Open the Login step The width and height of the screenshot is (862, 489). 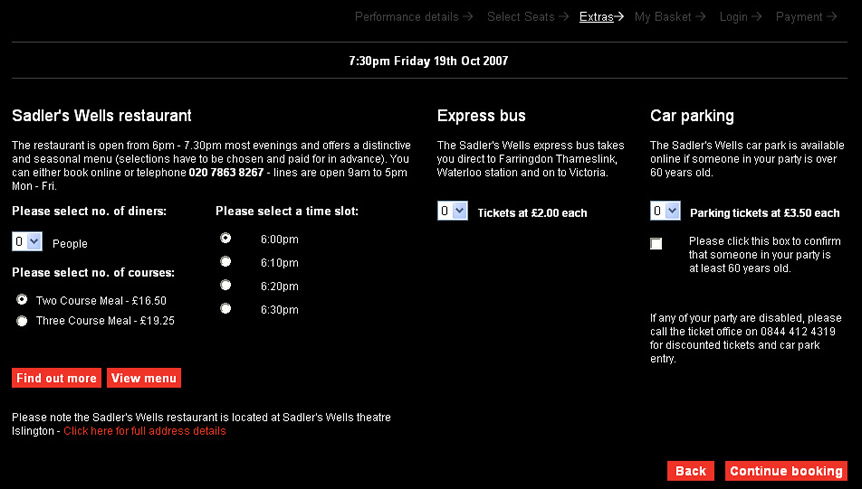(740, 17)
